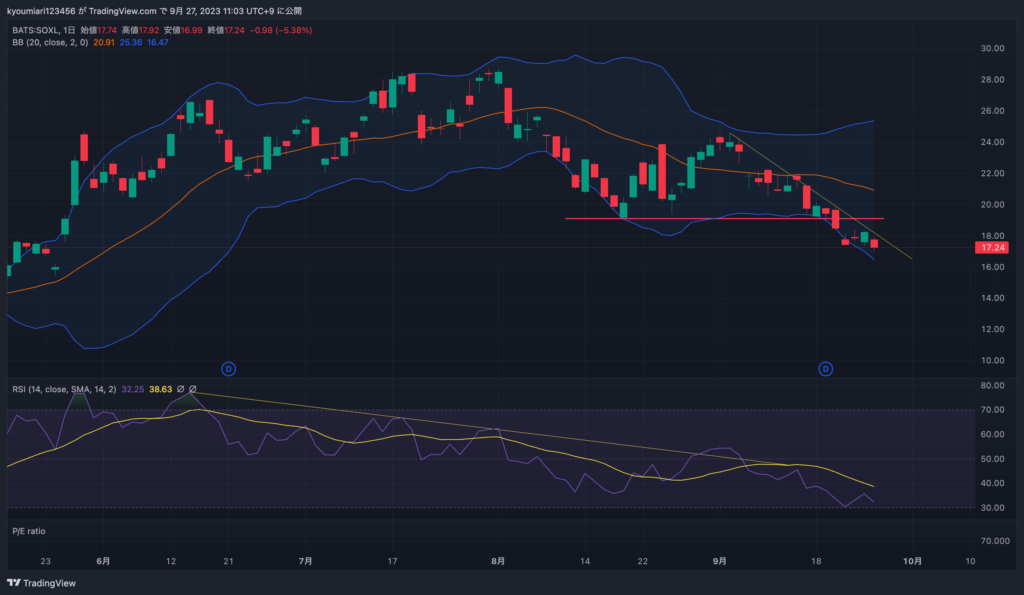Click the 70.000 P/E axis label
The height and width of the screenshot is (595, 1024).
995,541
